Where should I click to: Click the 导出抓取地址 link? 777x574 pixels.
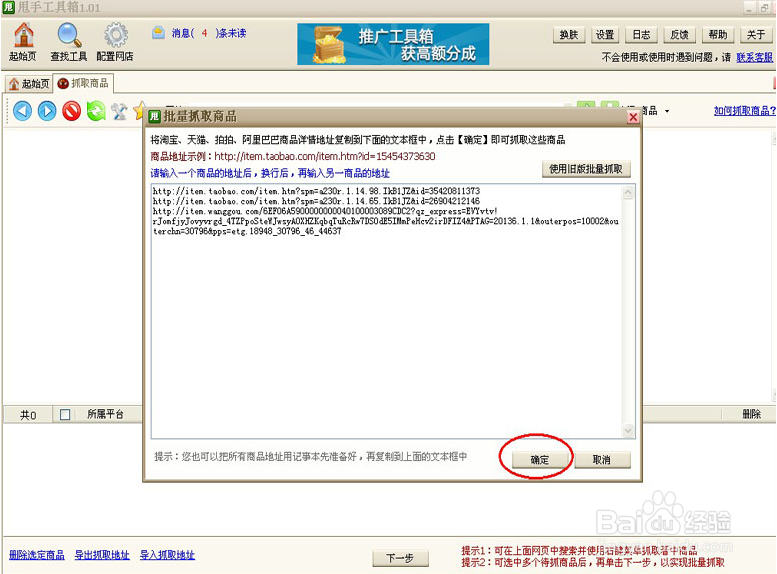[102, 555]
